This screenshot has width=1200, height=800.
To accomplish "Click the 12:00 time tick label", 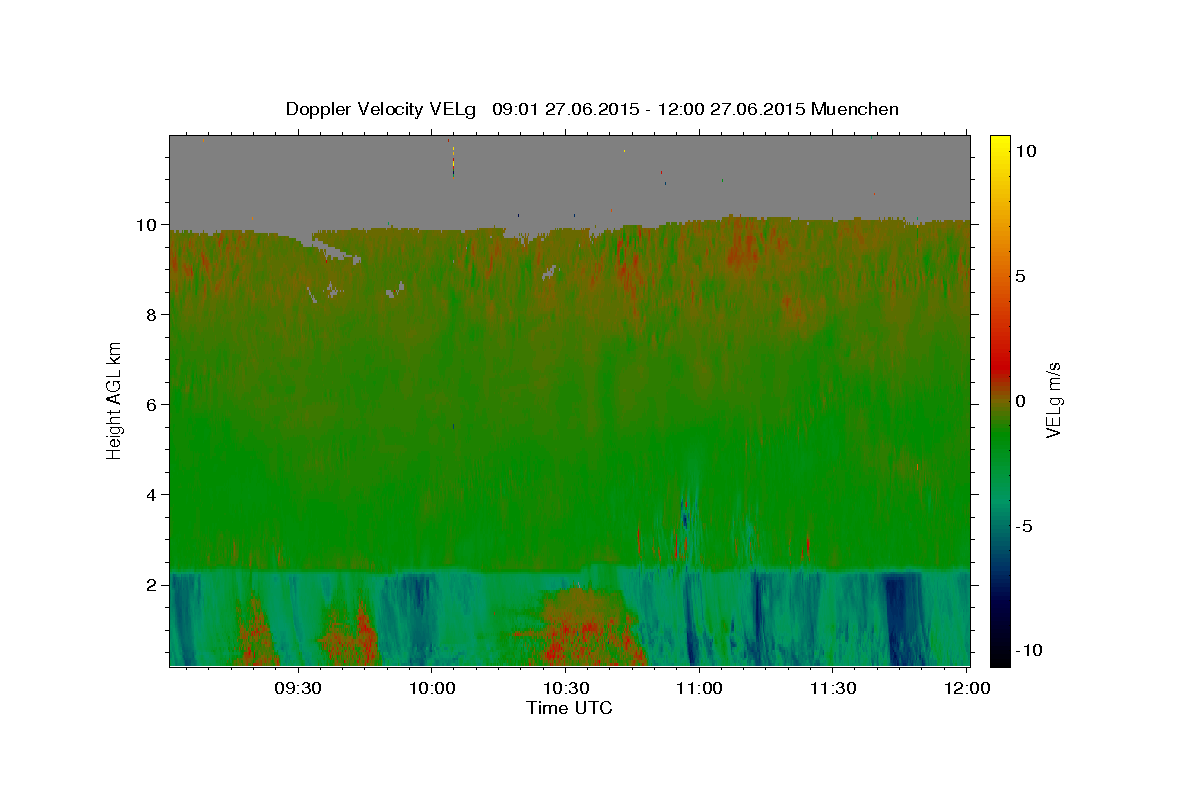I will (x=966, y=688).
